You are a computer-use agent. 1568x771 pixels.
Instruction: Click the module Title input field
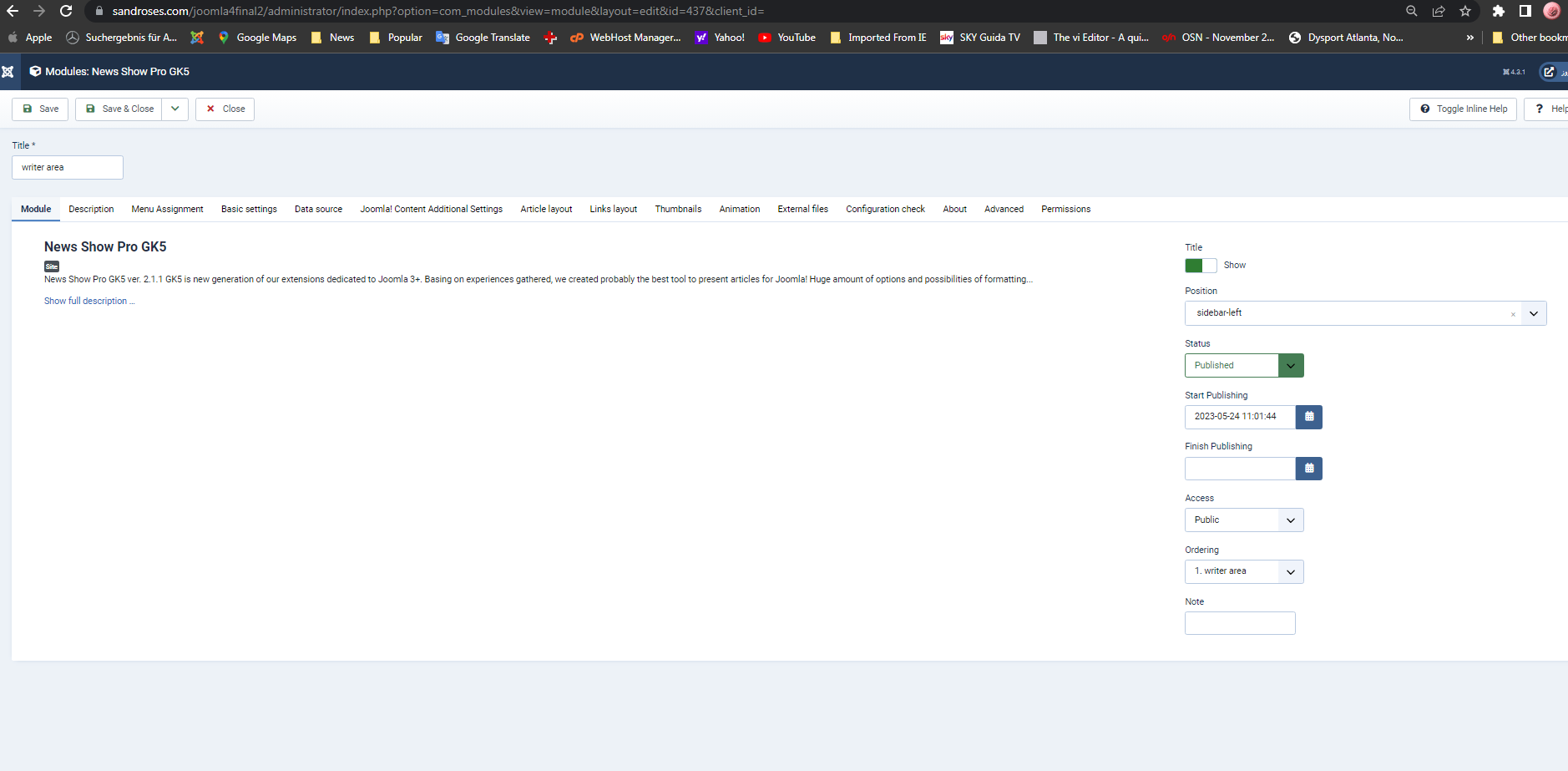coord(68,168)
